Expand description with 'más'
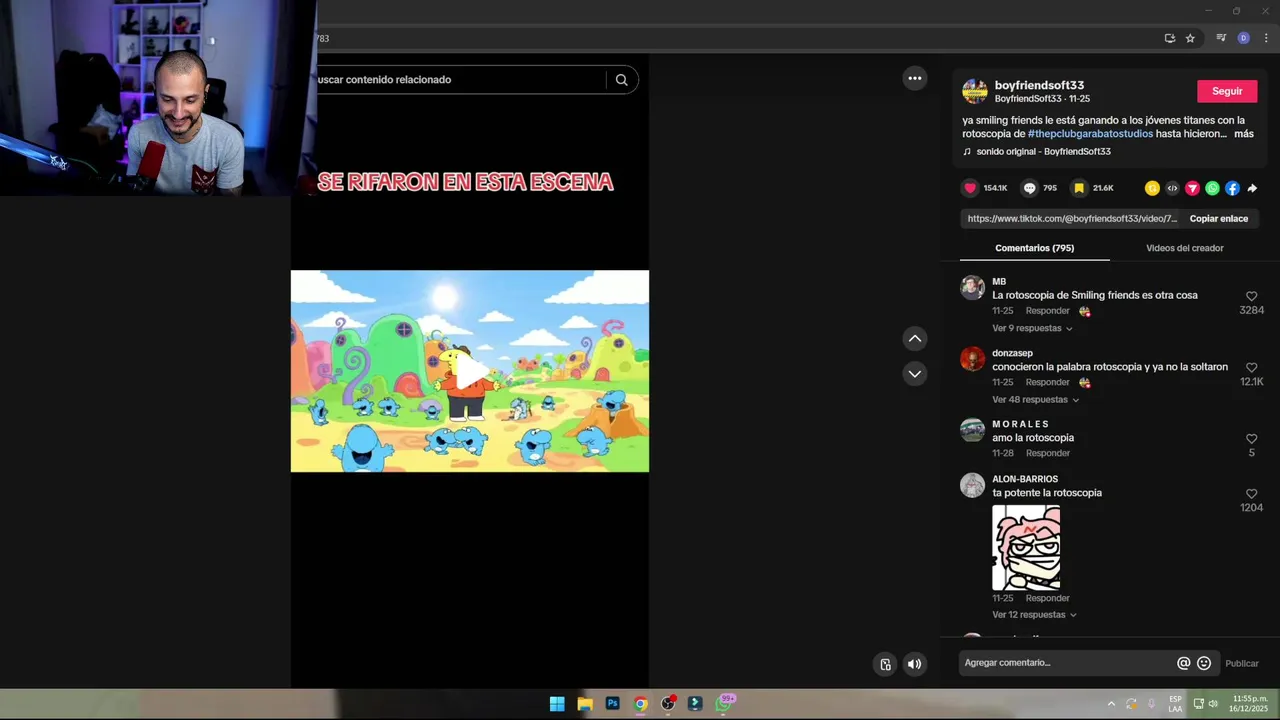This screenshot has width=1280, height=720. [1243, 134]
